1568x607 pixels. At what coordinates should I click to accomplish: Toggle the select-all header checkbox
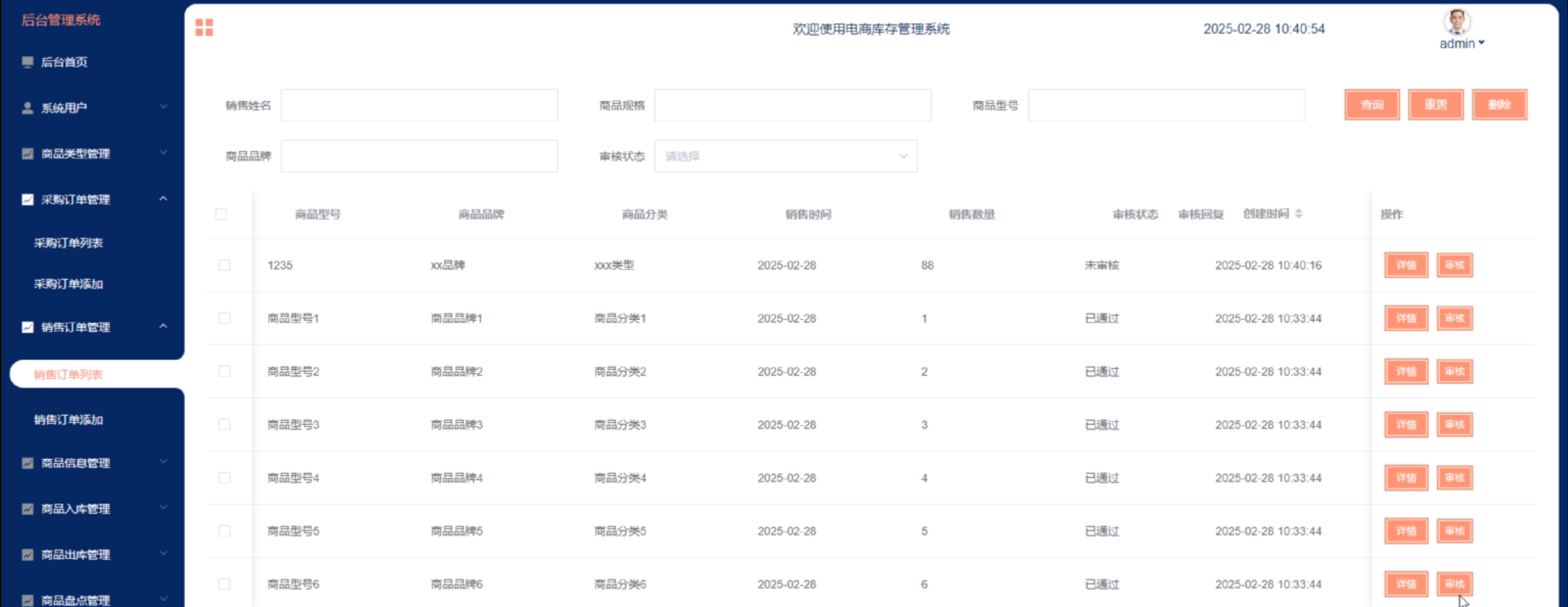pos(221,214)
